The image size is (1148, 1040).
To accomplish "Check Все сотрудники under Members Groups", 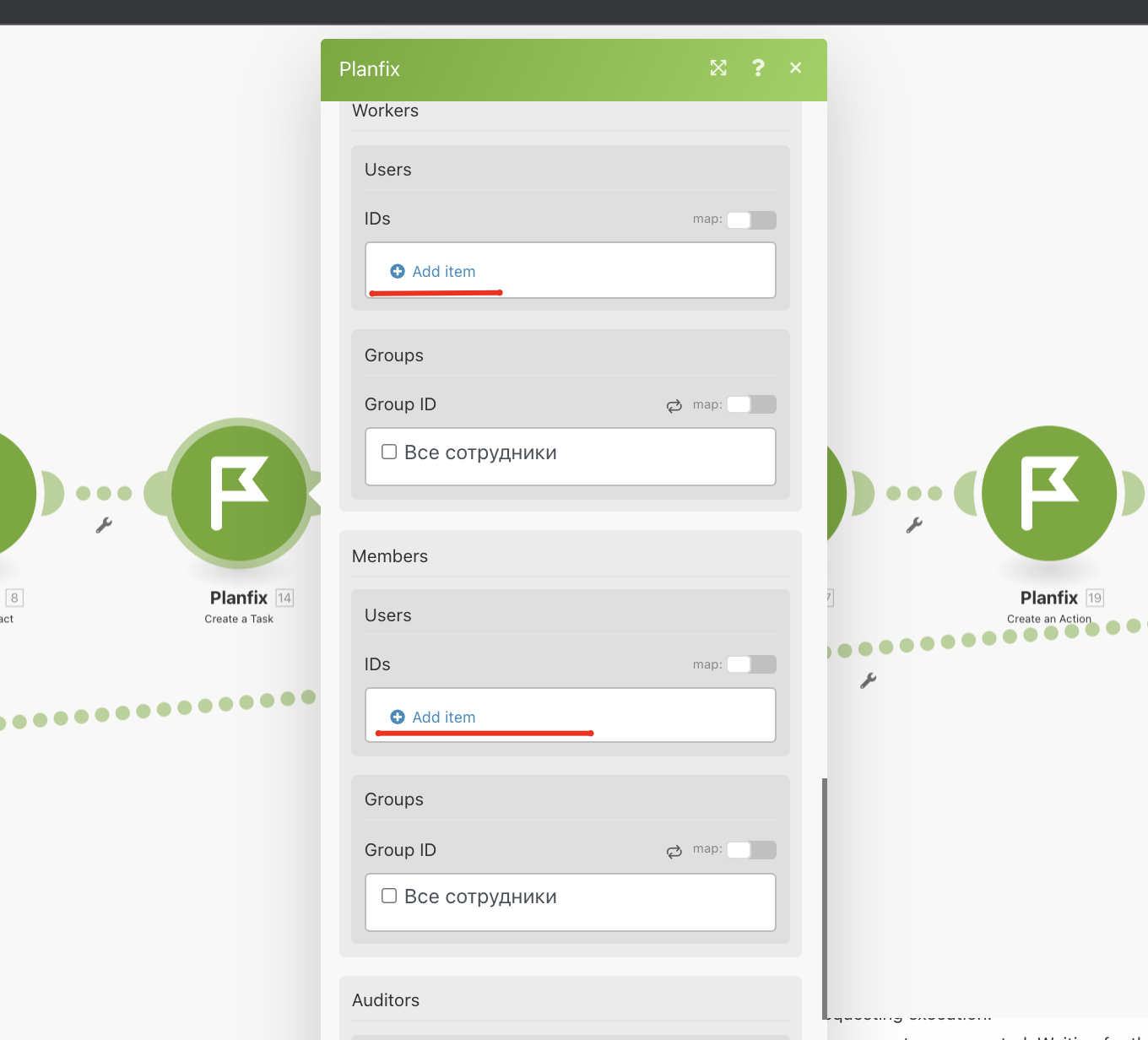I will [389, 896].
